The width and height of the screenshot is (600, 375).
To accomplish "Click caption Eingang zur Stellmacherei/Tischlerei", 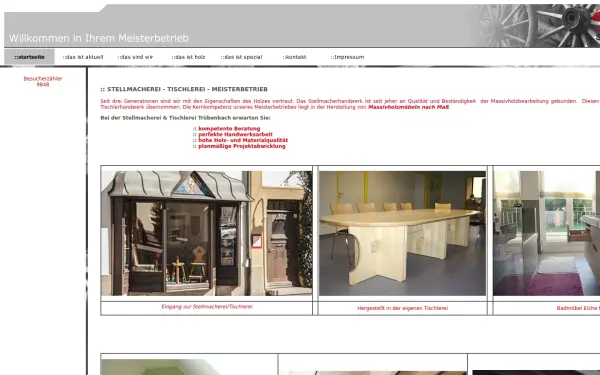I will coord(207,307).
